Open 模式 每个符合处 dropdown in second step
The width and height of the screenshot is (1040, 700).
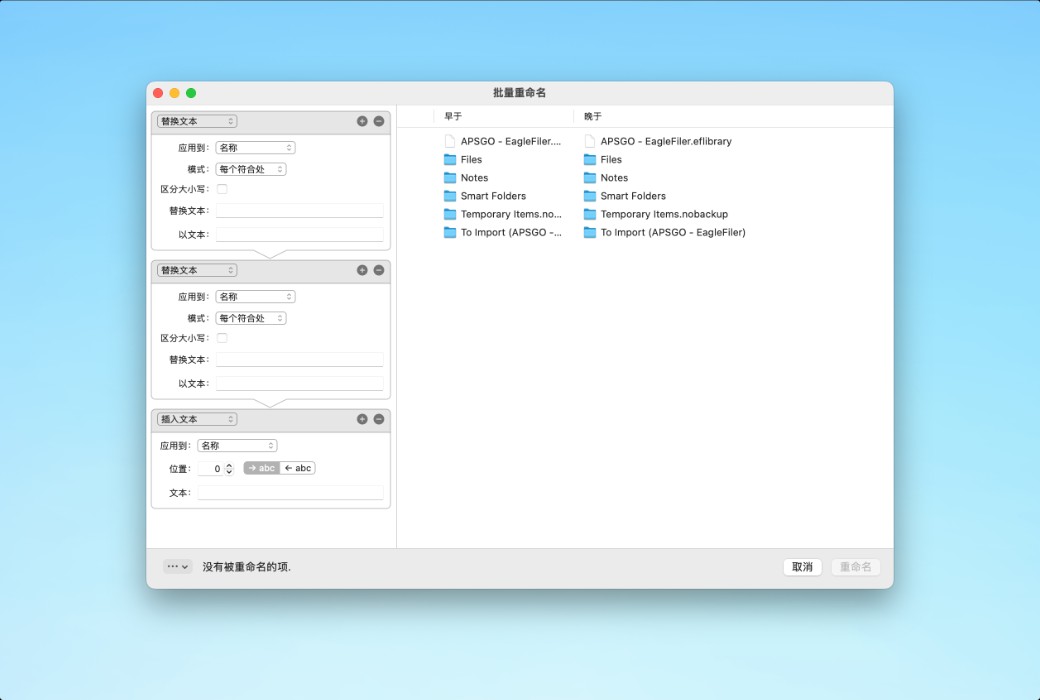click(251, 318)
